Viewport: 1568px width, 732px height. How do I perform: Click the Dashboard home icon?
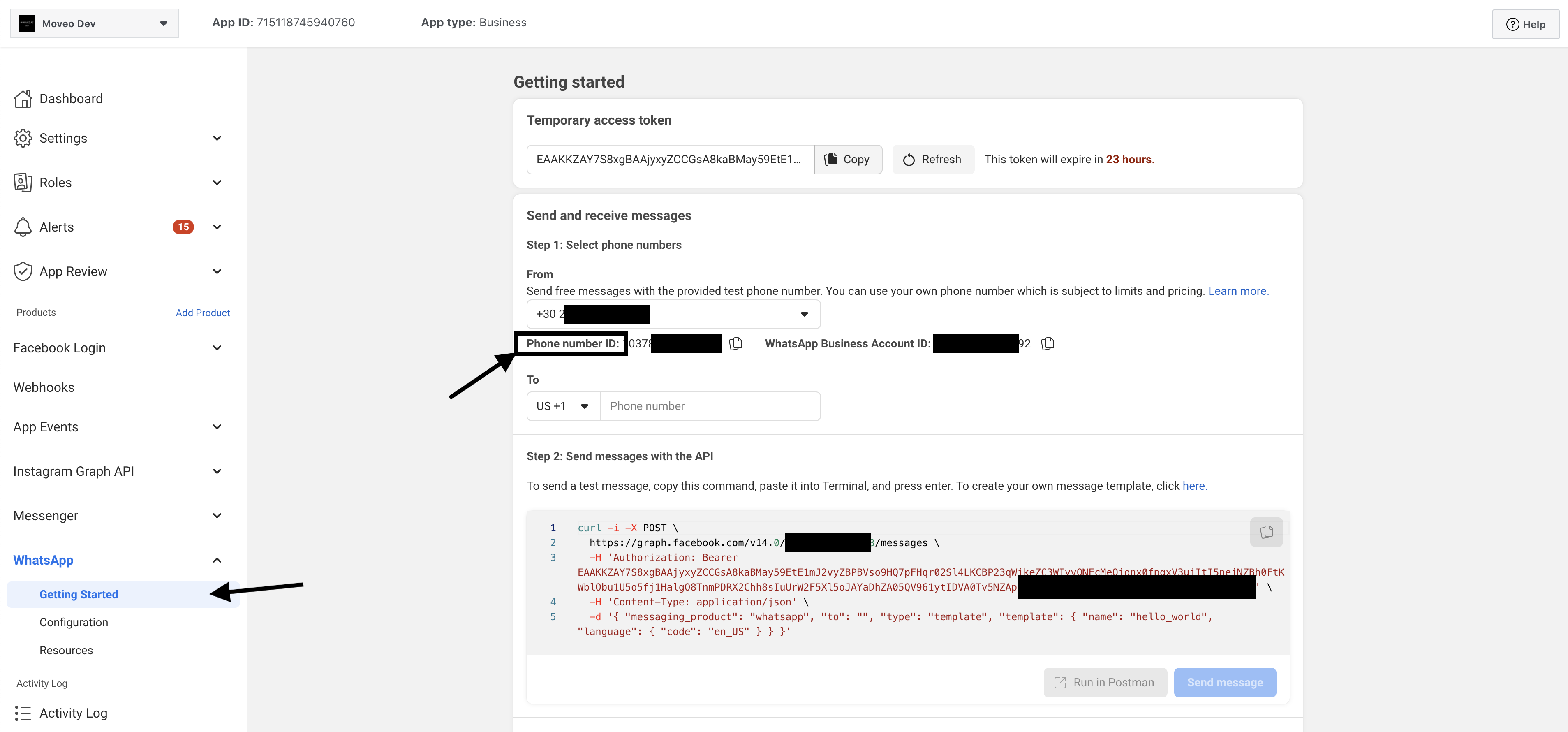[23, 99]
